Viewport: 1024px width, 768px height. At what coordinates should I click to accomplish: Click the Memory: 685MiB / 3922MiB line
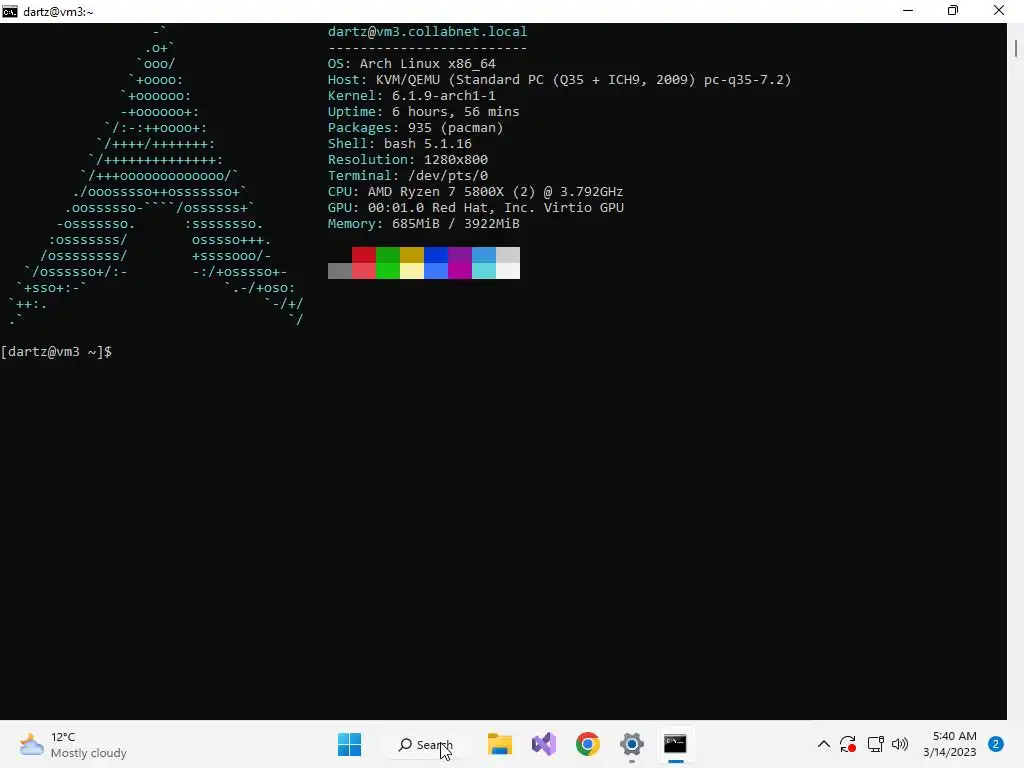[x=423, y=223]
